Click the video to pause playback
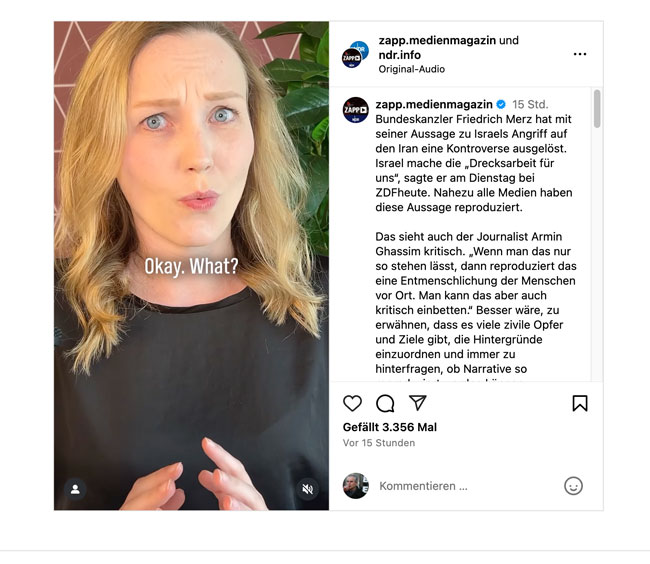Image resolution: width=650 pixels, height=564 pixels. [x=191, y=266]
